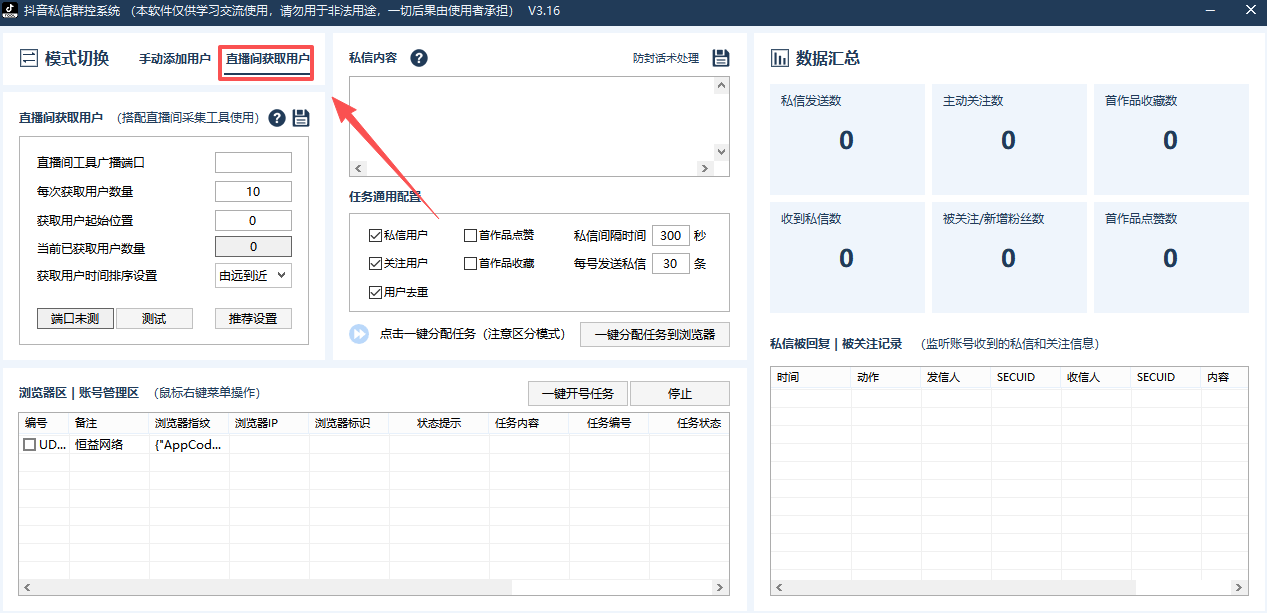Switch to 直播间获取用户 tab

coord(267,59)
